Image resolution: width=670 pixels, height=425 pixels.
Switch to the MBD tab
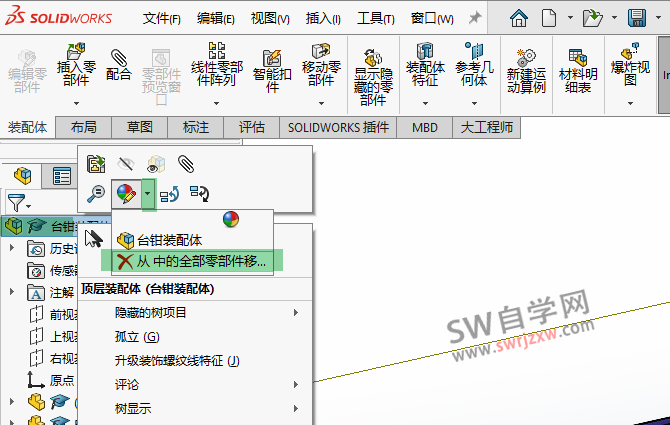425,127
